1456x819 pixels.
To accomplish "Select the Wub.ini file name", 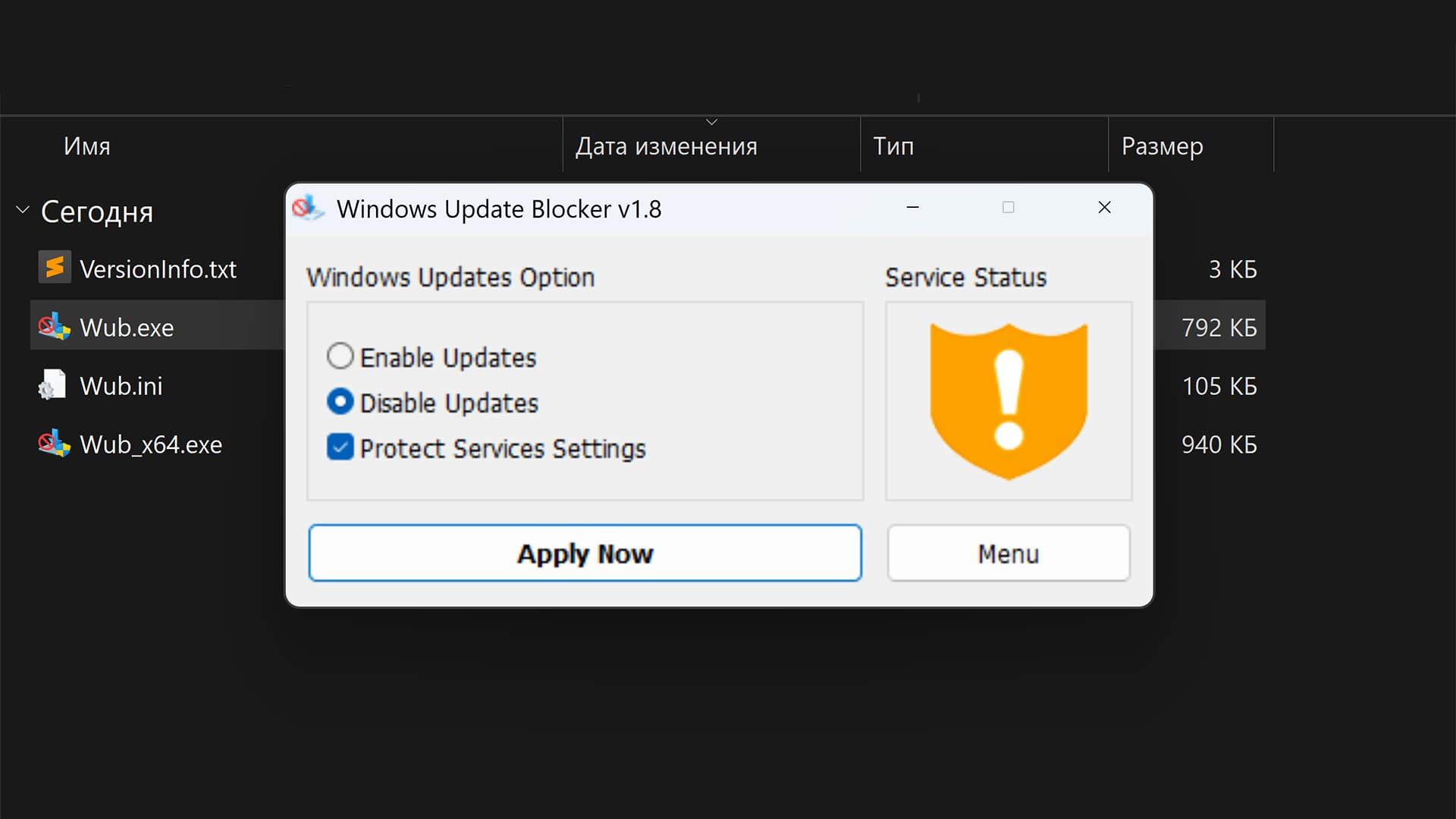I will coord(121,386).
